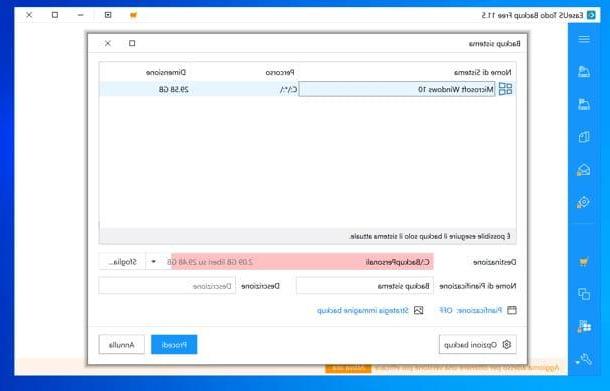This screenshot has height=391, width=610.
Task: Click the Procedi button
Action: [x=174, y=345]
